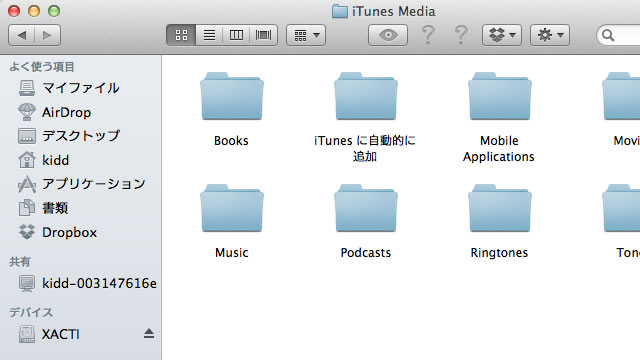Image resolution: width=640 pixels, height=360 pixels.
Task: Click the Ringtones folder name label
Action: click(499, 253)
